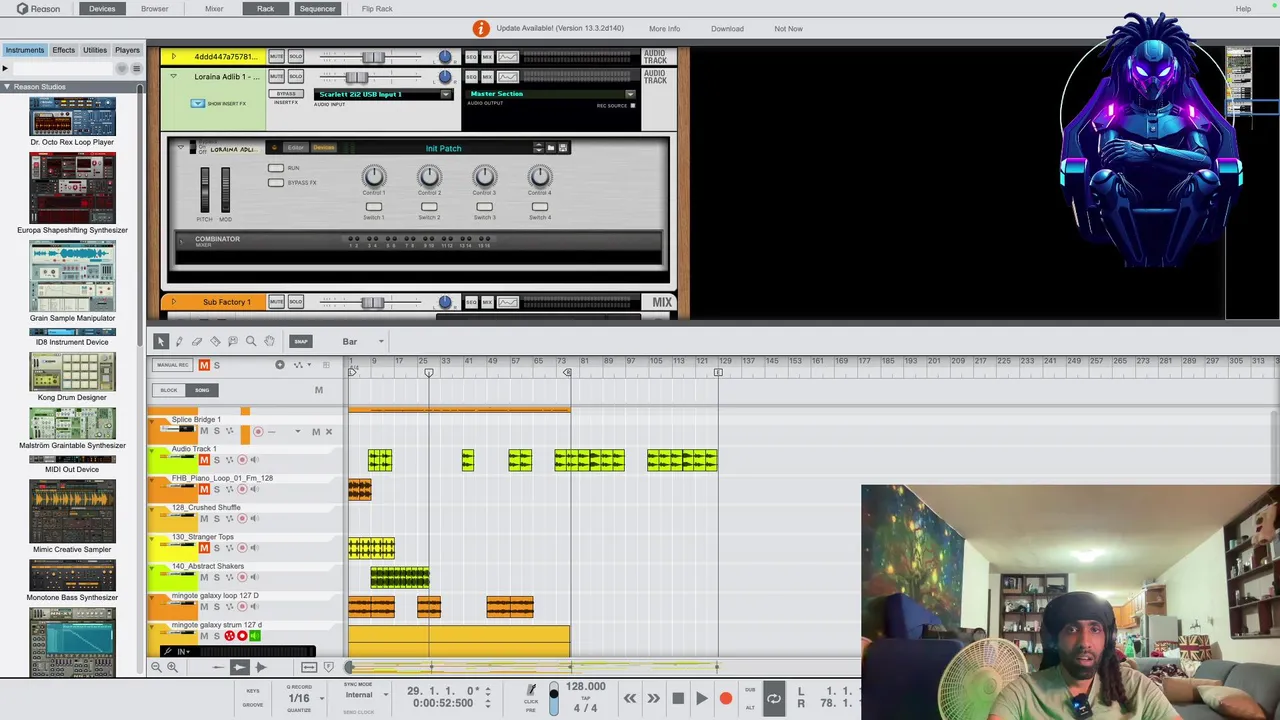Unmute the Audio Track 1 sequencer track
Screen dimensions: 1280x720
point(204,460)
